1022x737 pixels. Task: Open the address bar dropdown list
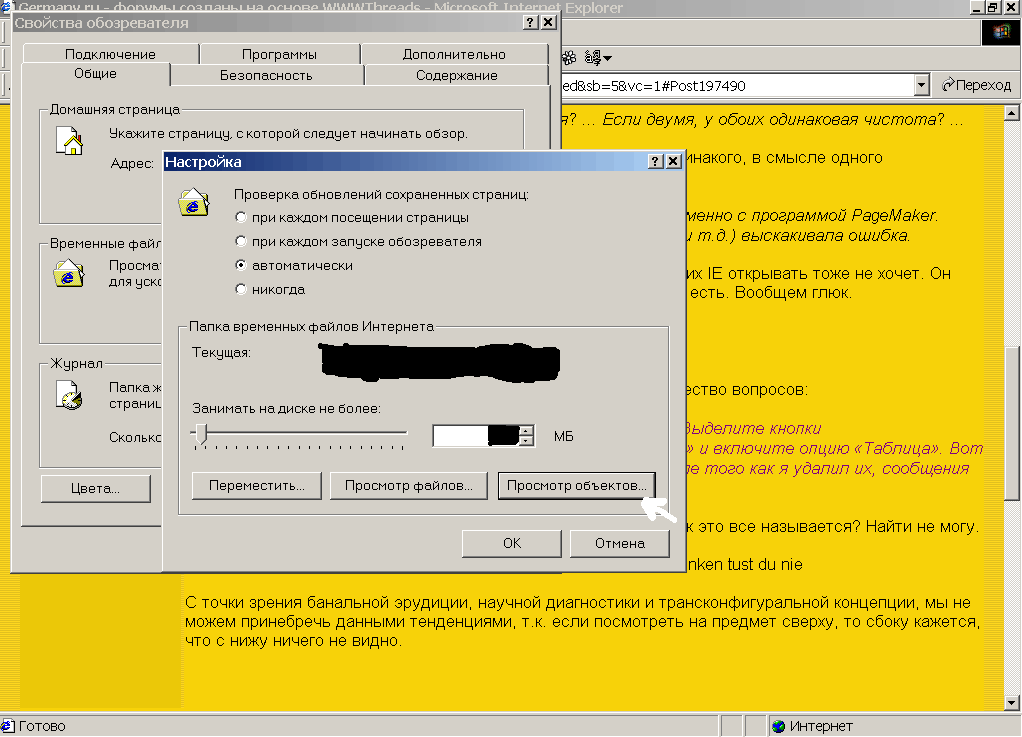click(922, 86)
